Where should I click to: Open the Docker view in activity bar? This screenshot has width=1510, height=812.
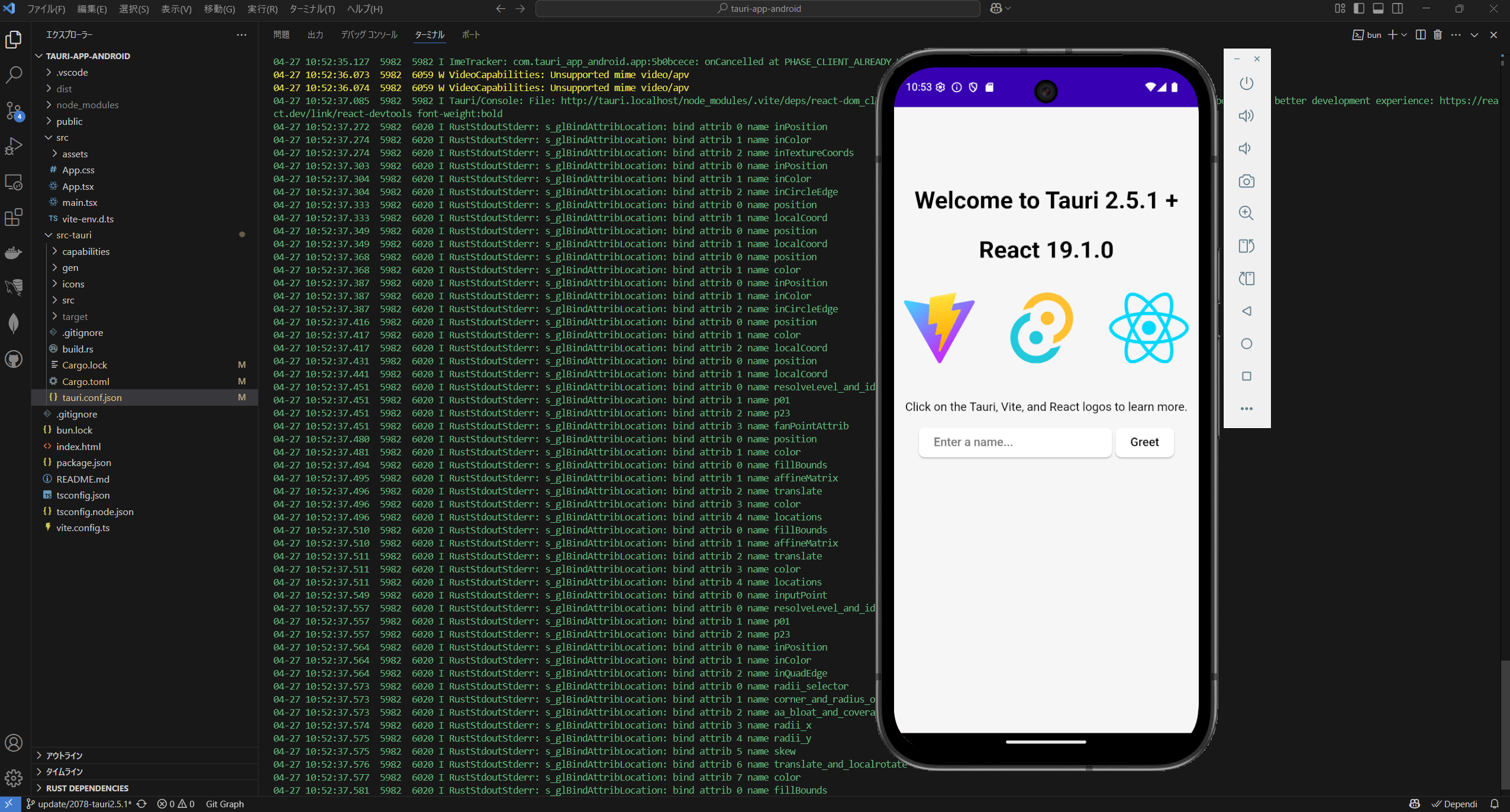[x=14, y=253]
